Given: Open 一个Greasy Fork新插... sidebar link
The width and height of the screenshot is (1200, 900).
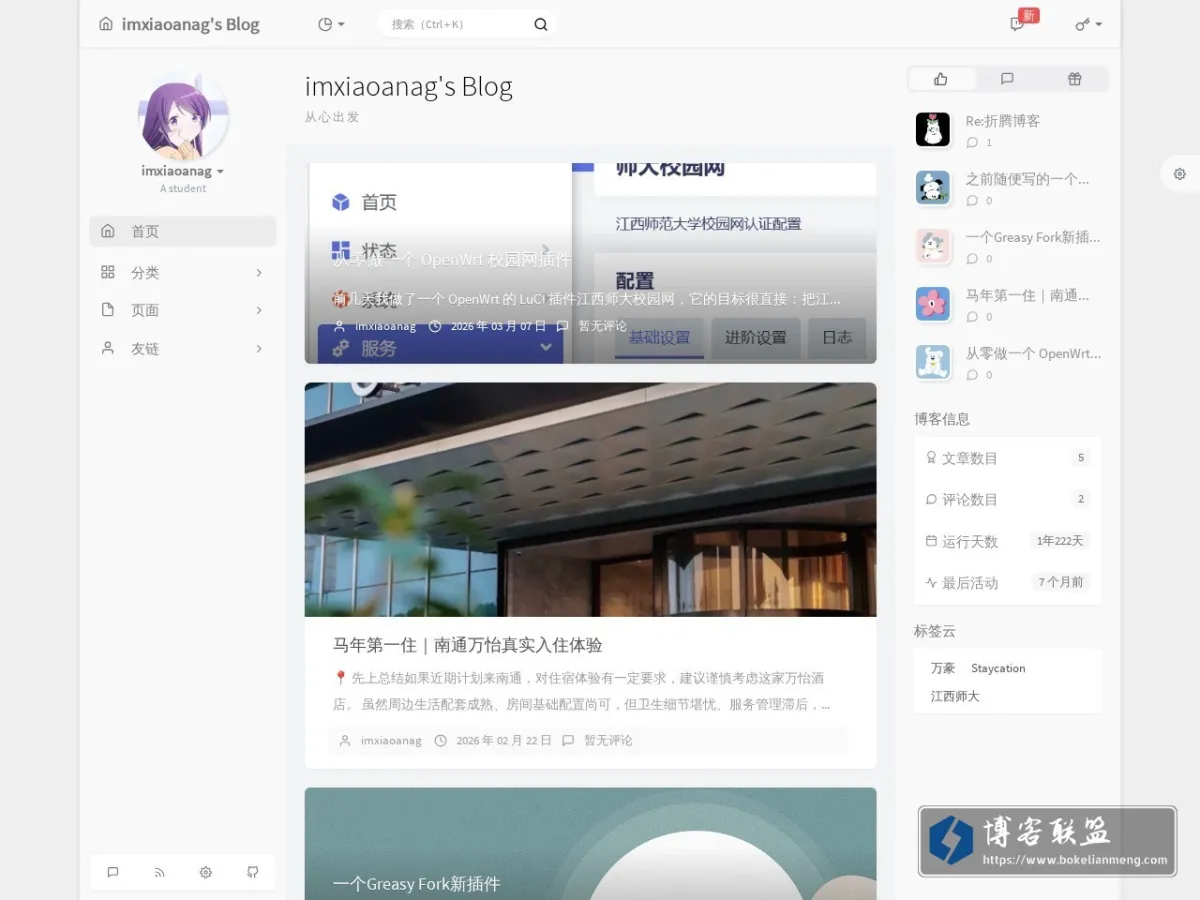Looking at the screenshot, I should point(1033,237).
